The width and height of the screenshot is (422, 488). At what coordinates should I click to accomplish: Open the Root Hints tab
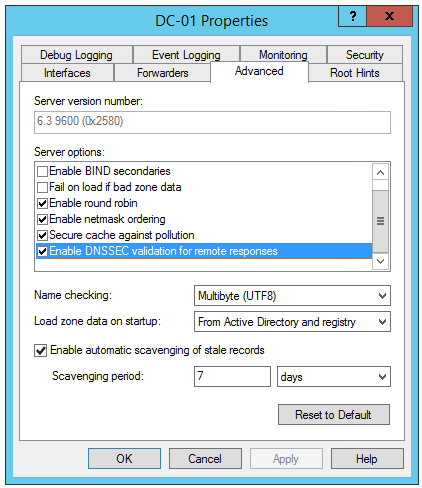point(355,73)
